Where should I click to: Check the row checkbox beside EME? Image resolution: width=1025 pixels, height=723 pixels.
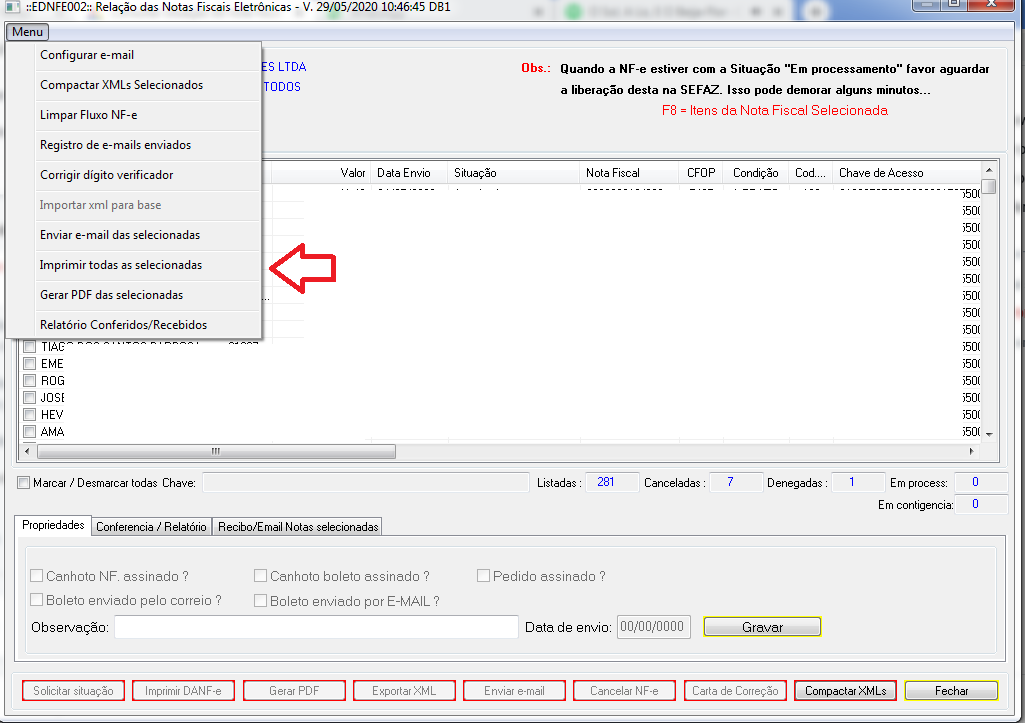(x=30, y=364)
